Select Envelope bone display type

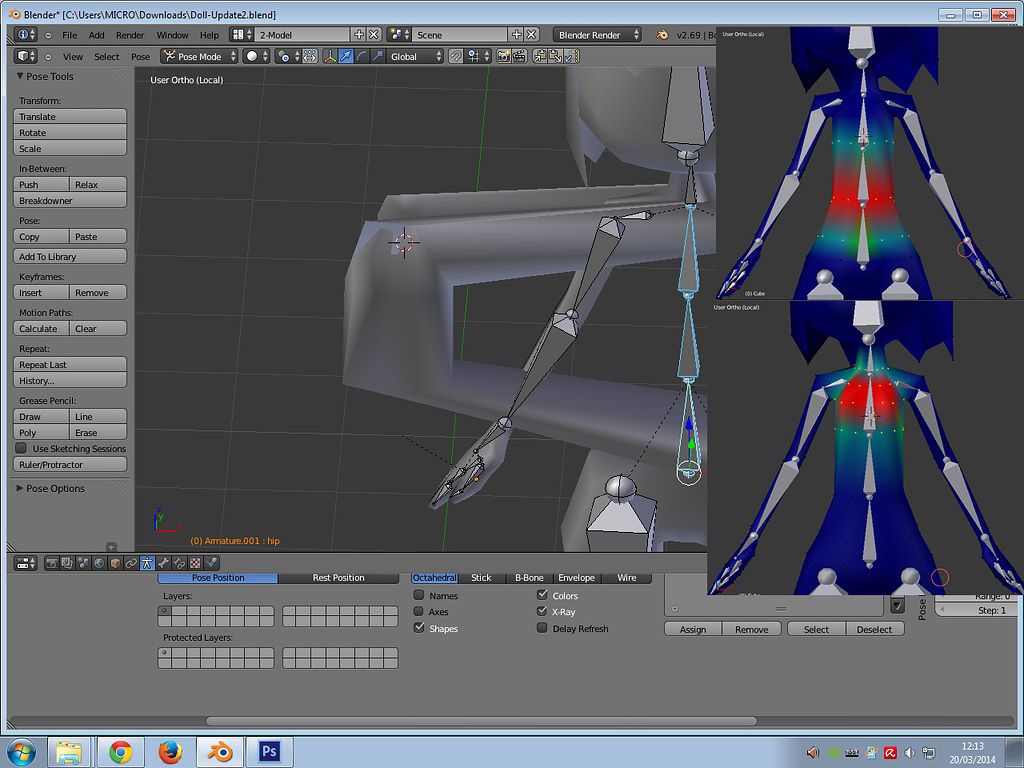click(577, 578)
